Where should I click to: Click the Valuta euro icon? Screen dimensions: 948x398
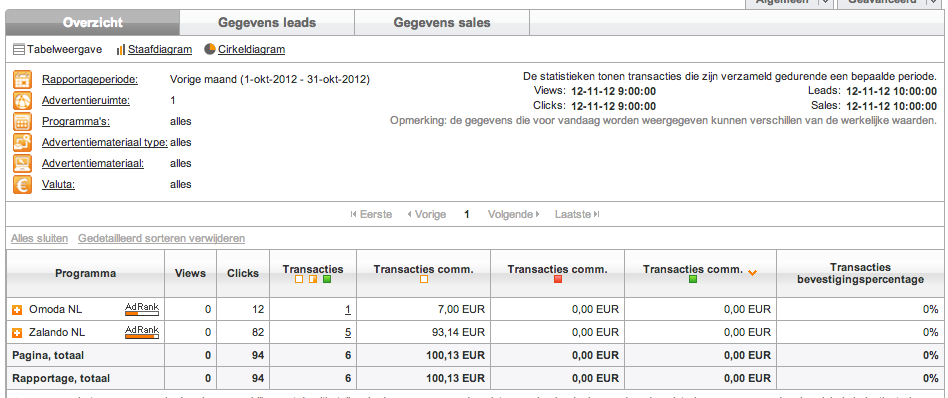tap(22, 184)
